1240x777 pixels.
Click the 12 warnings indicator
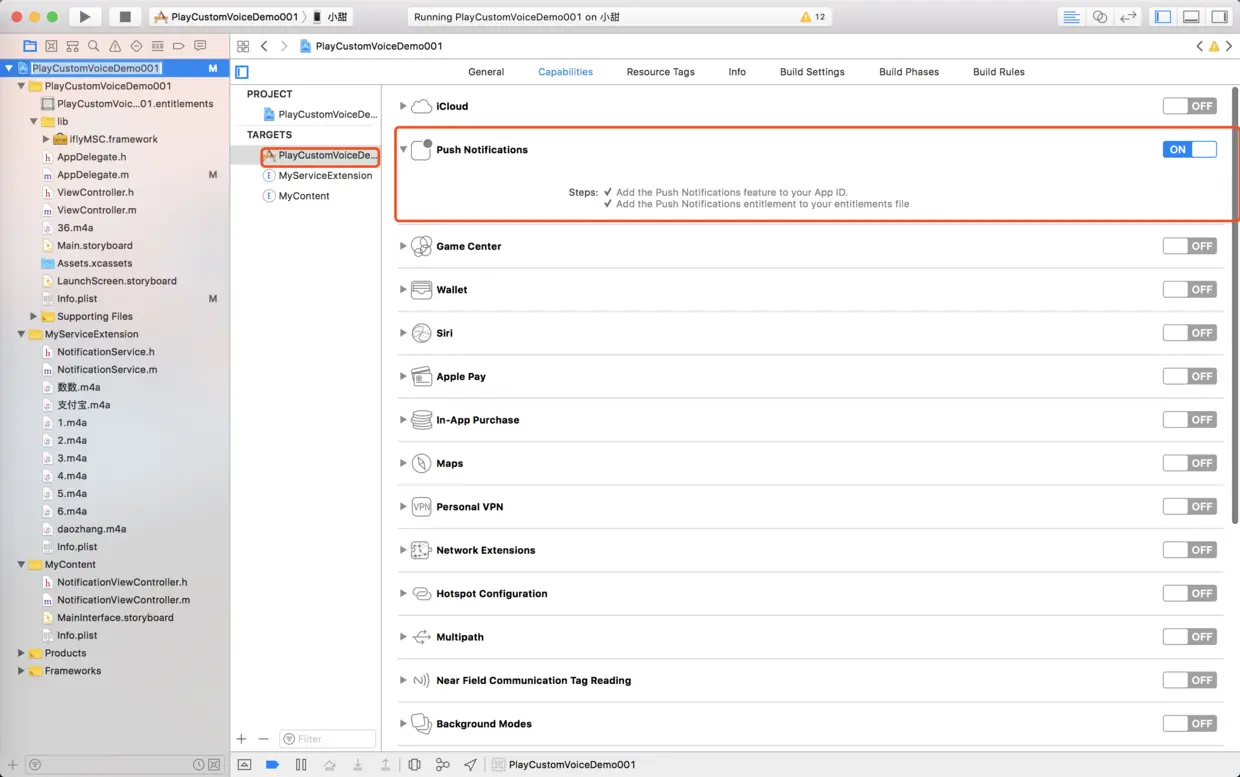click(x=813, y=17)
